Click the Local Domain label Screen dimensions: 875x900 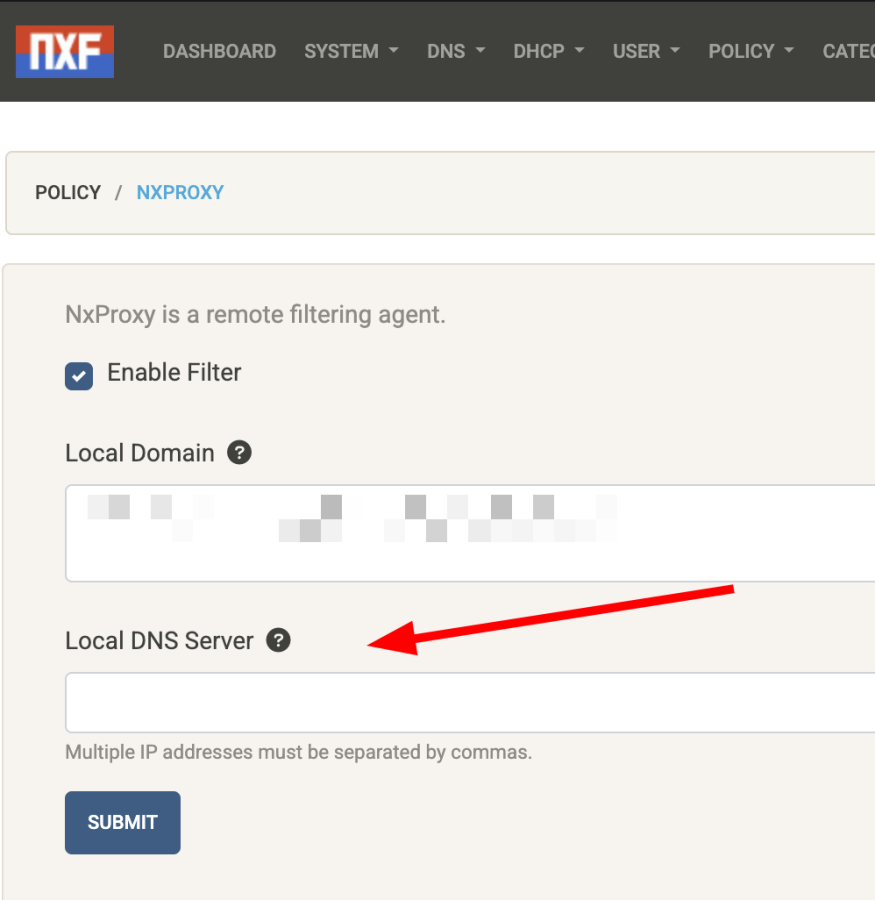click(140, 453)
